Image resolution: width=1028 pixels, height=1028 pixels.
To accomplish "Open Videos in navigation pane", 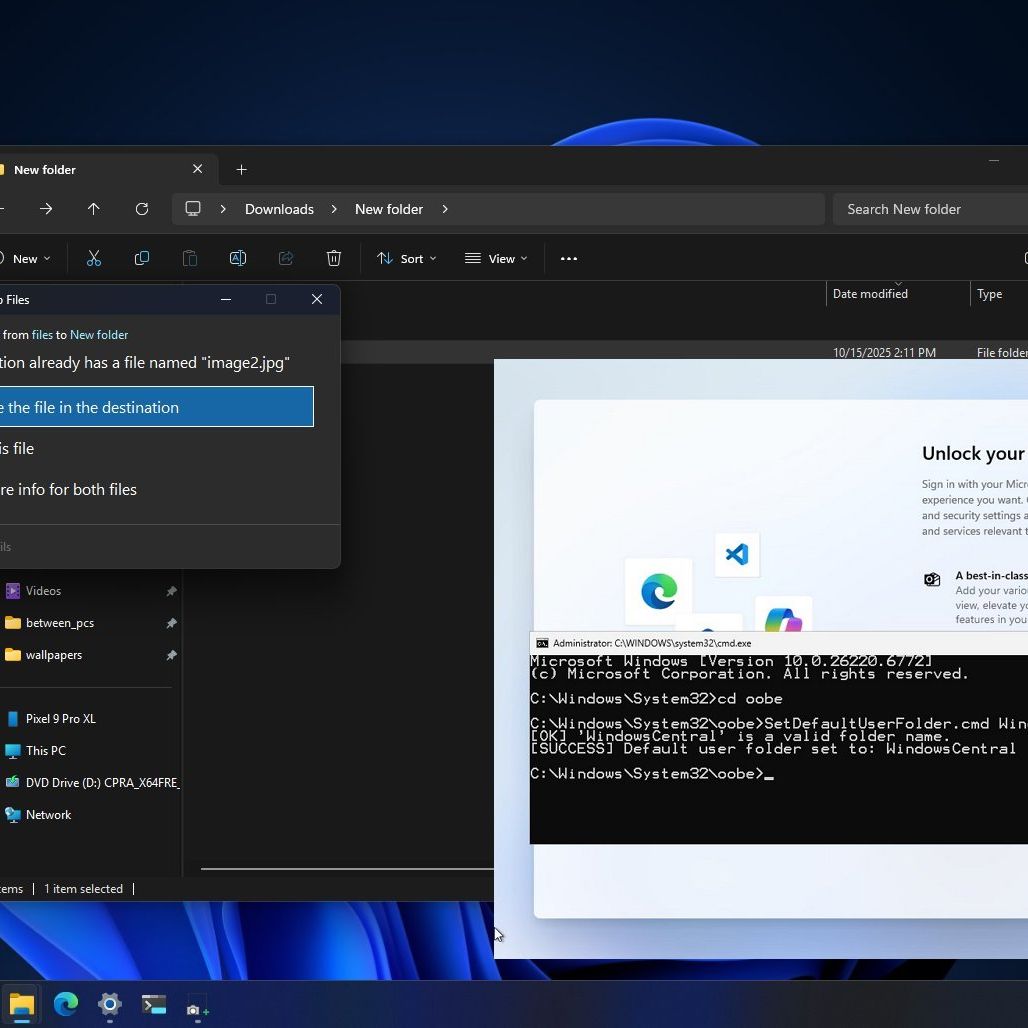I will tap(43, 591).
